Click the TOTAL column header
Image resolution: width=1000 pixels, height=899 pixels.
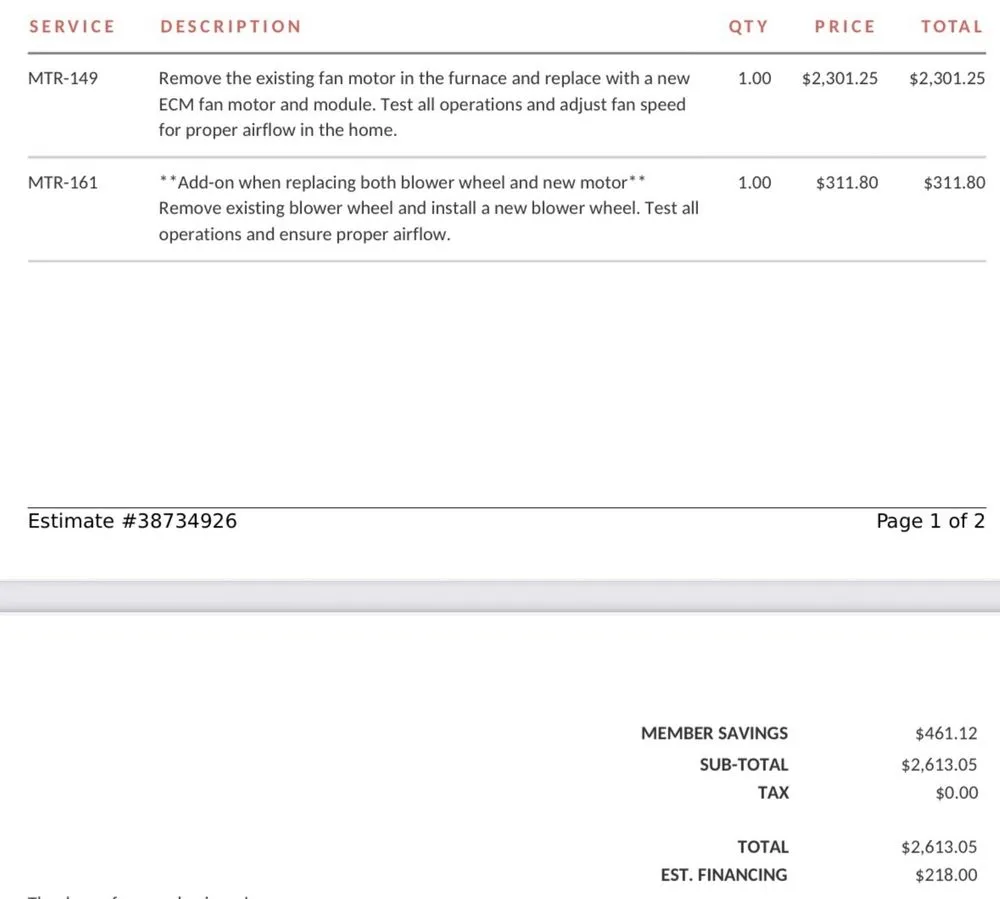952,27
